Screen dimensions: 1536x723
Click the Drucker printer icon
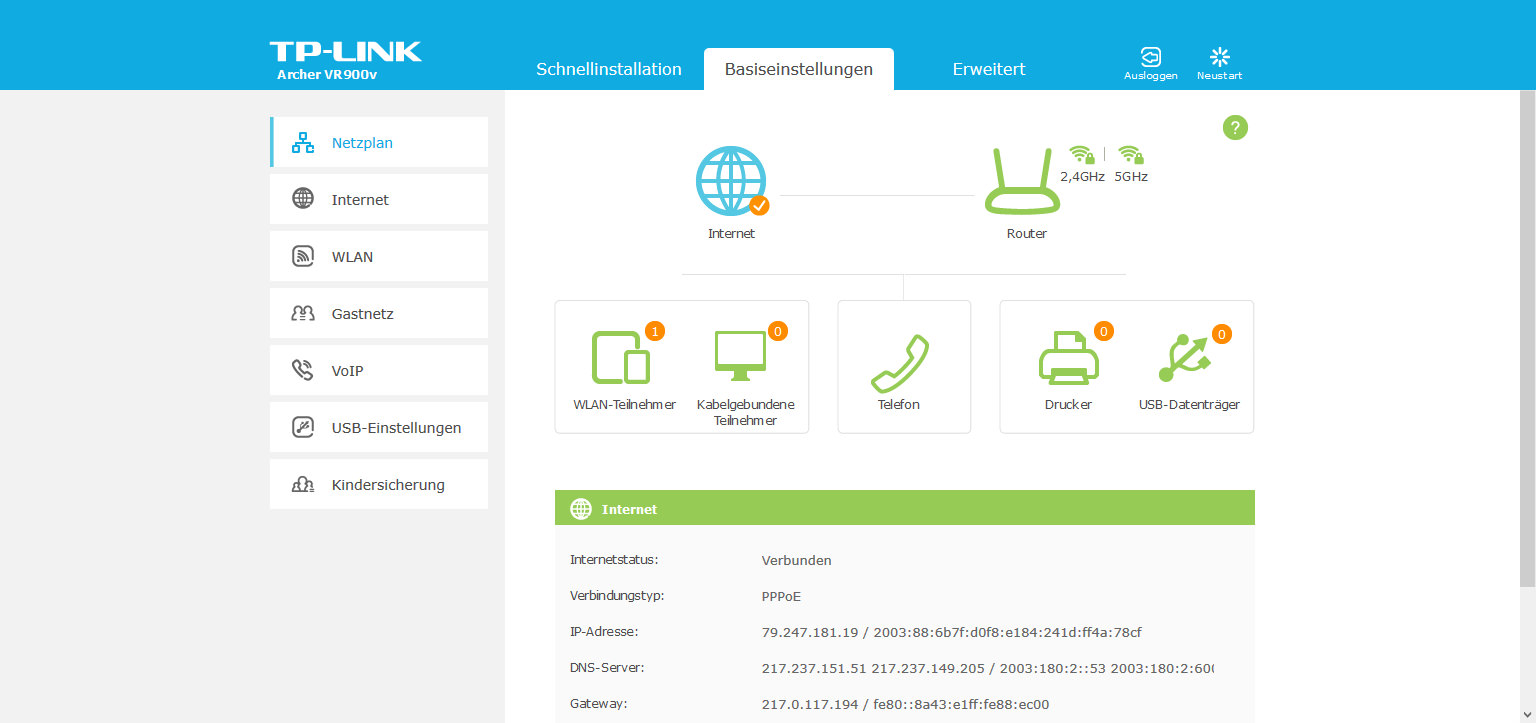tap(1068, 357)
